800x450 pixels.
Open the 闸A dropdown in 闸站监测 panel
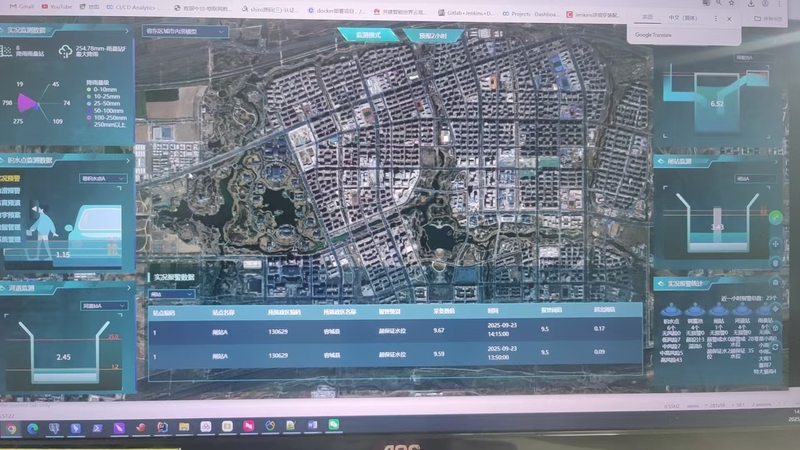tap(755, 179)
